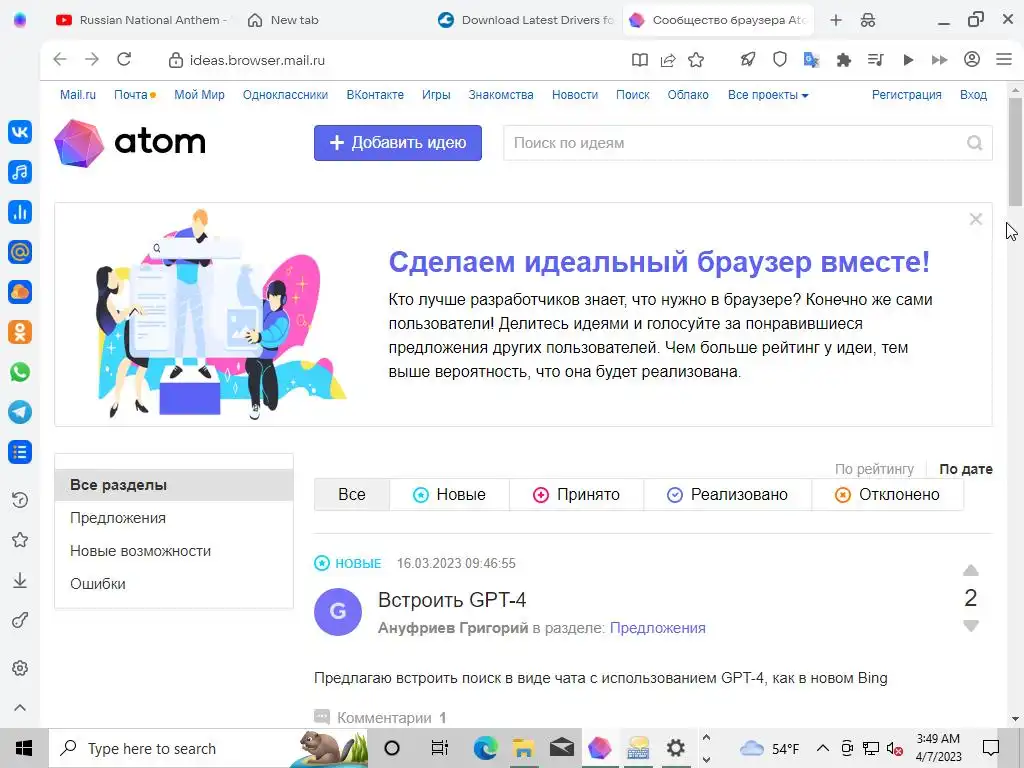
Task: Open downloads from sidebar
Action: click(20, 580)
